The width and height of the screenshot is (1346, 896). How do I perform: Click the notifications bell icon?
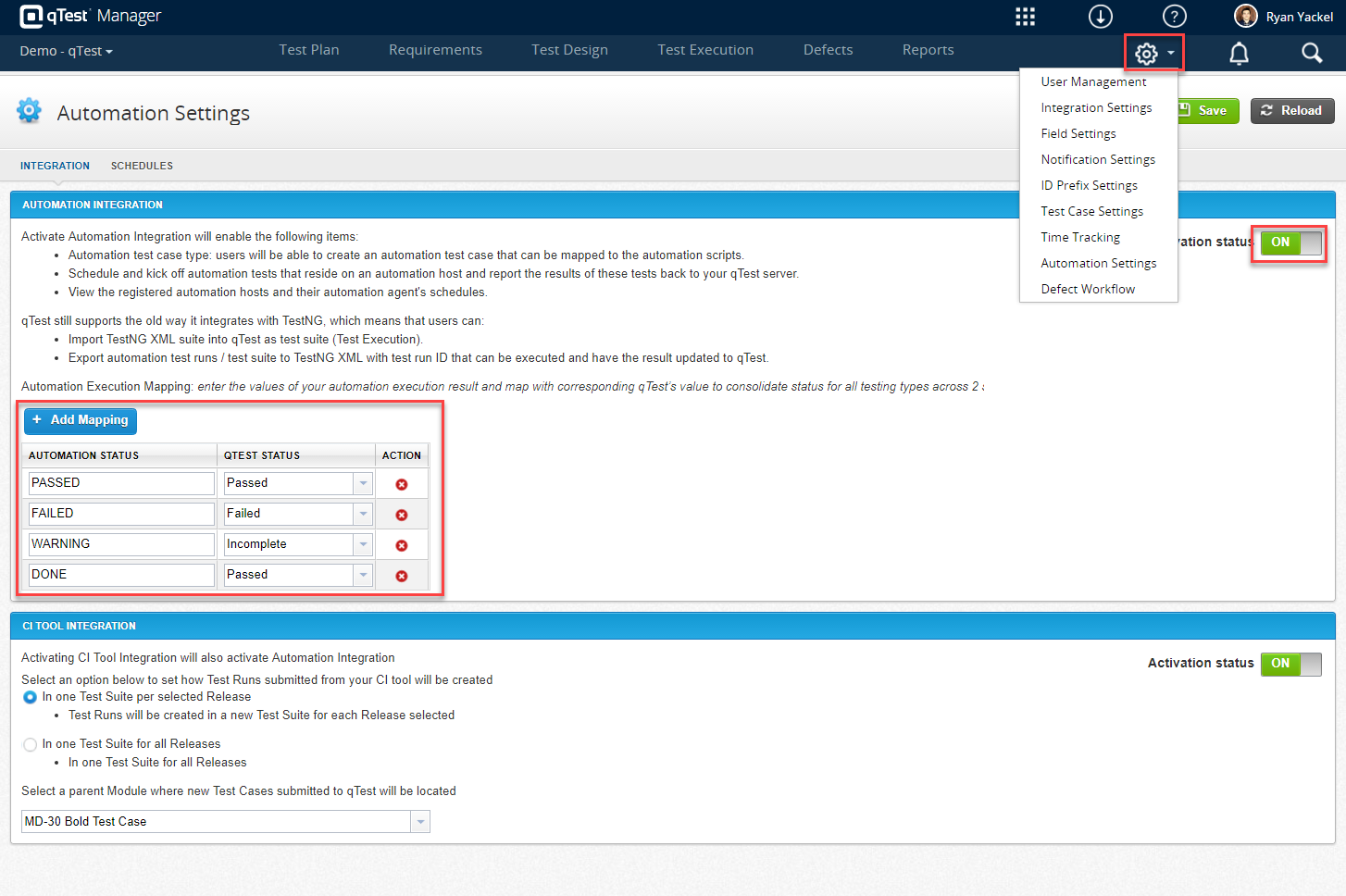click(1239, 54)
